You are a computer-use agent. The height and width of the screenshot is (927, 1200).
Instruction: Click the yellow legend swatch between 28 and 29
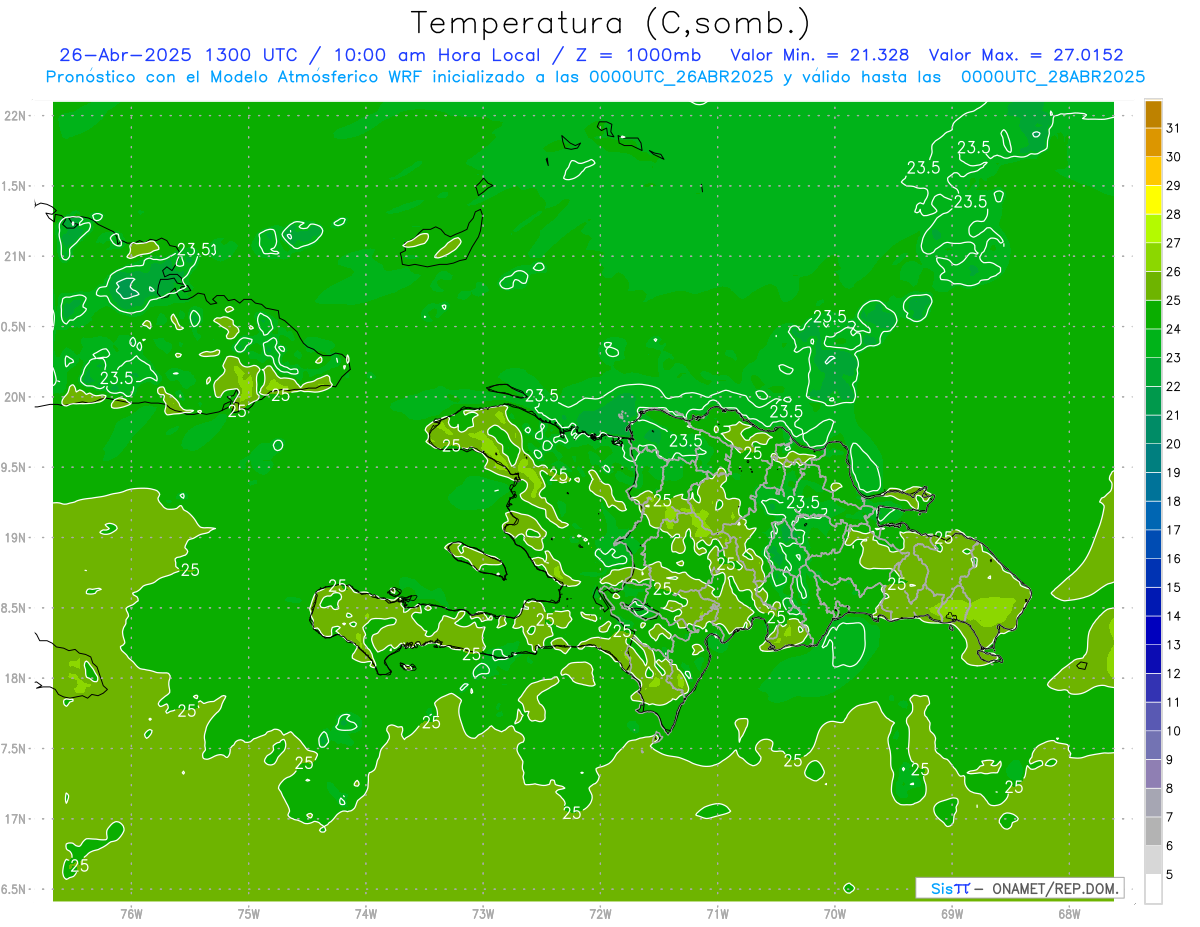1153,200
